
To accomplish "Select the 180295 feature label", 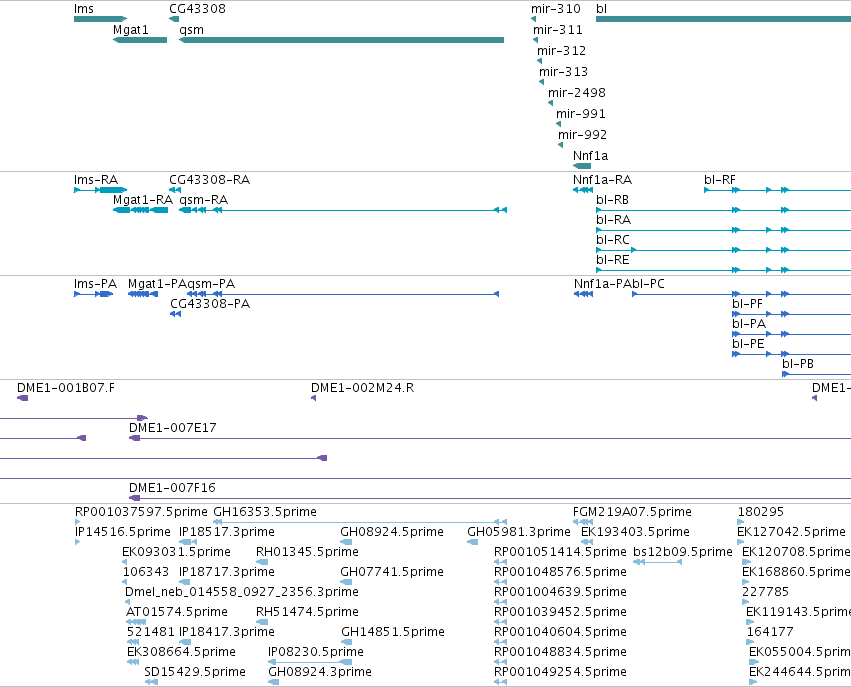I will [760, 512].
